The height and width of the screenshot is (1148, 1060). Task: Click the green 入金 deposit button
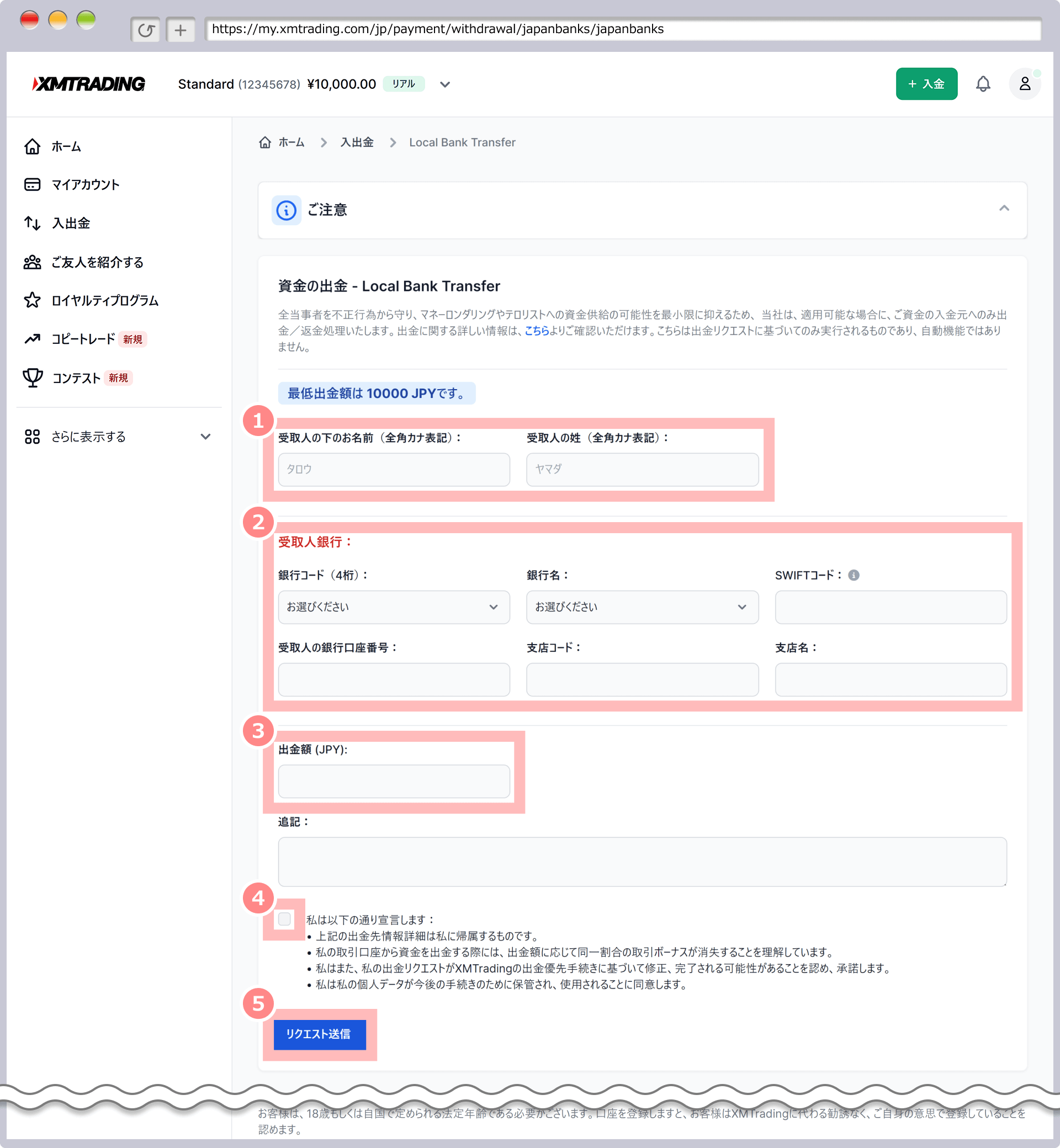pos(926,84)
